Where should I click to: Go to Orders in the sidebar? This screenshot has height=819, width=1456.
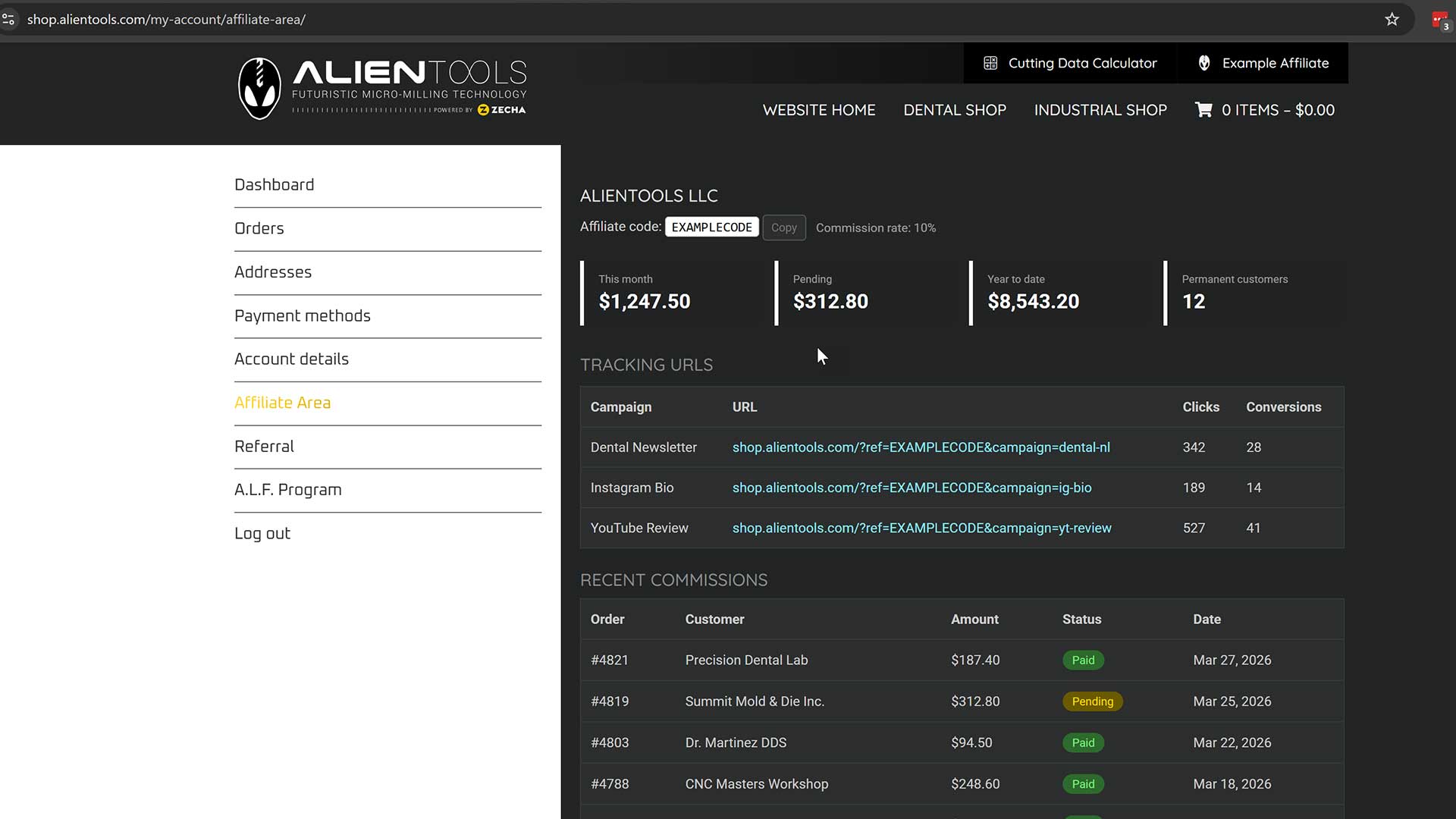(x=259, y=228)
